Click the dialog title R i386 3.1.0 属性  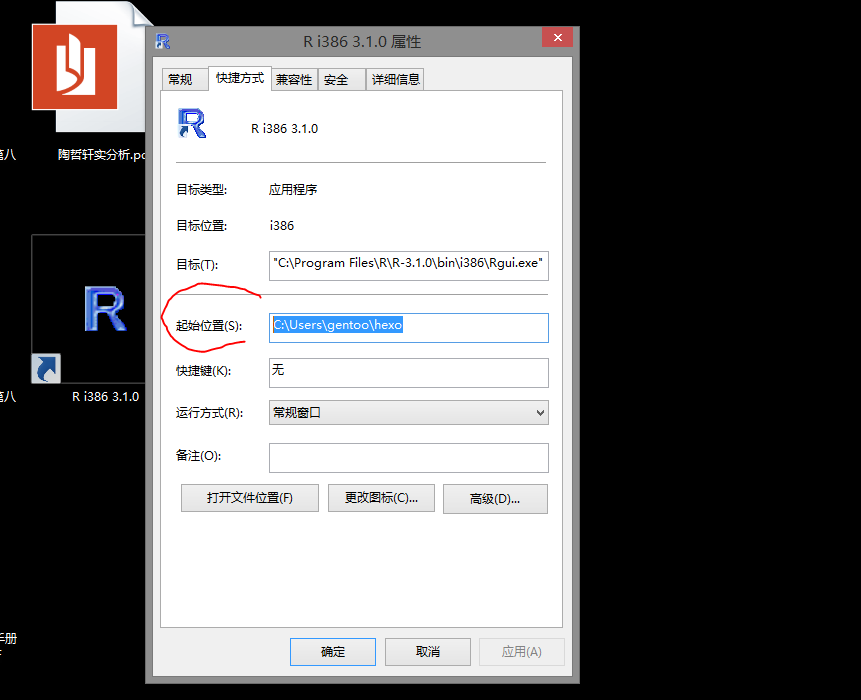(362, 42)
